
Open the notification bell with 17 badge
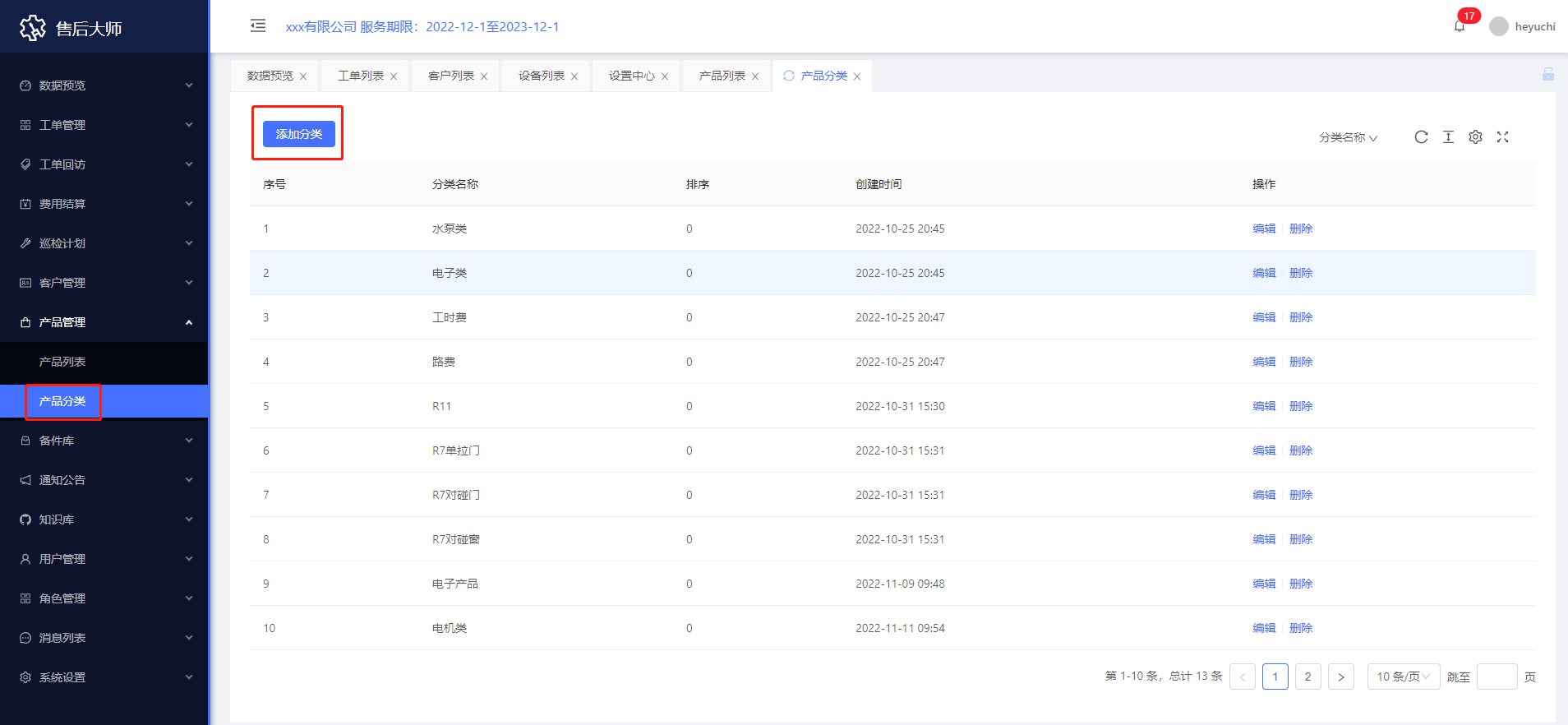[1460, 26]
